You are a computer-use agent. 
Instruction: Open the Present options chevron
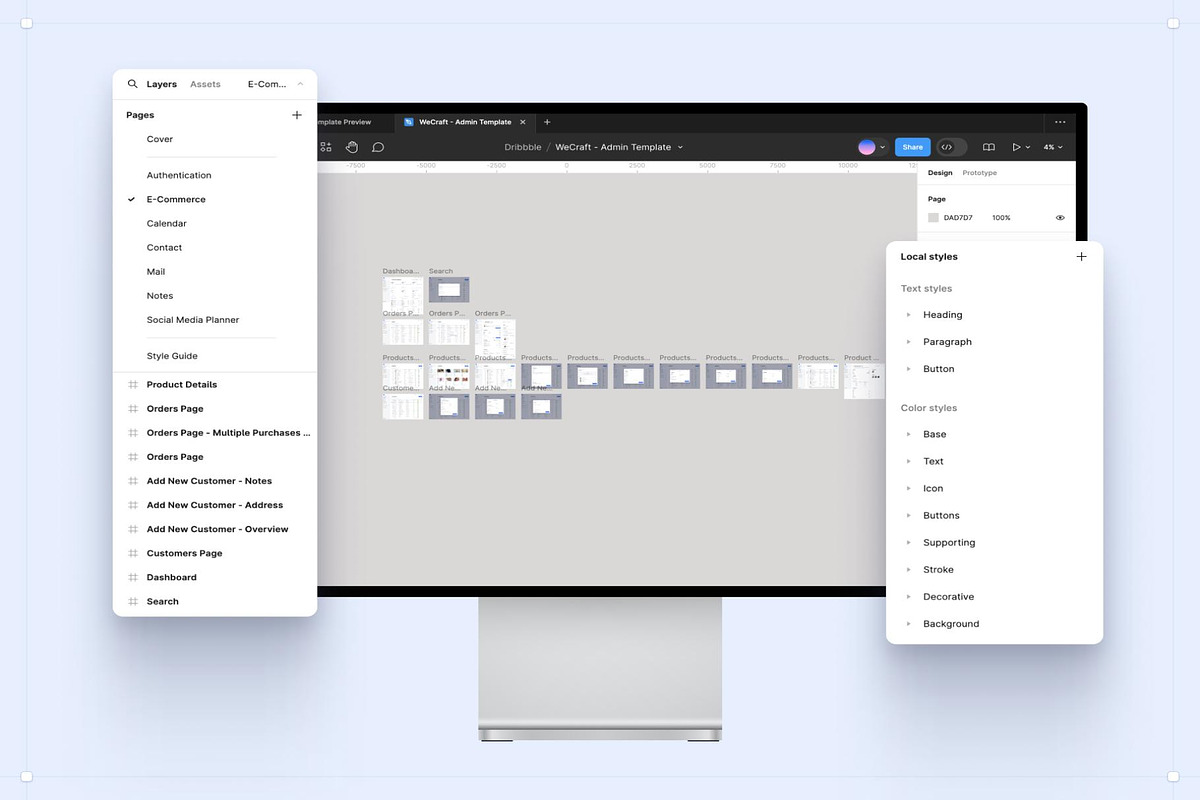coord(1028,147)
